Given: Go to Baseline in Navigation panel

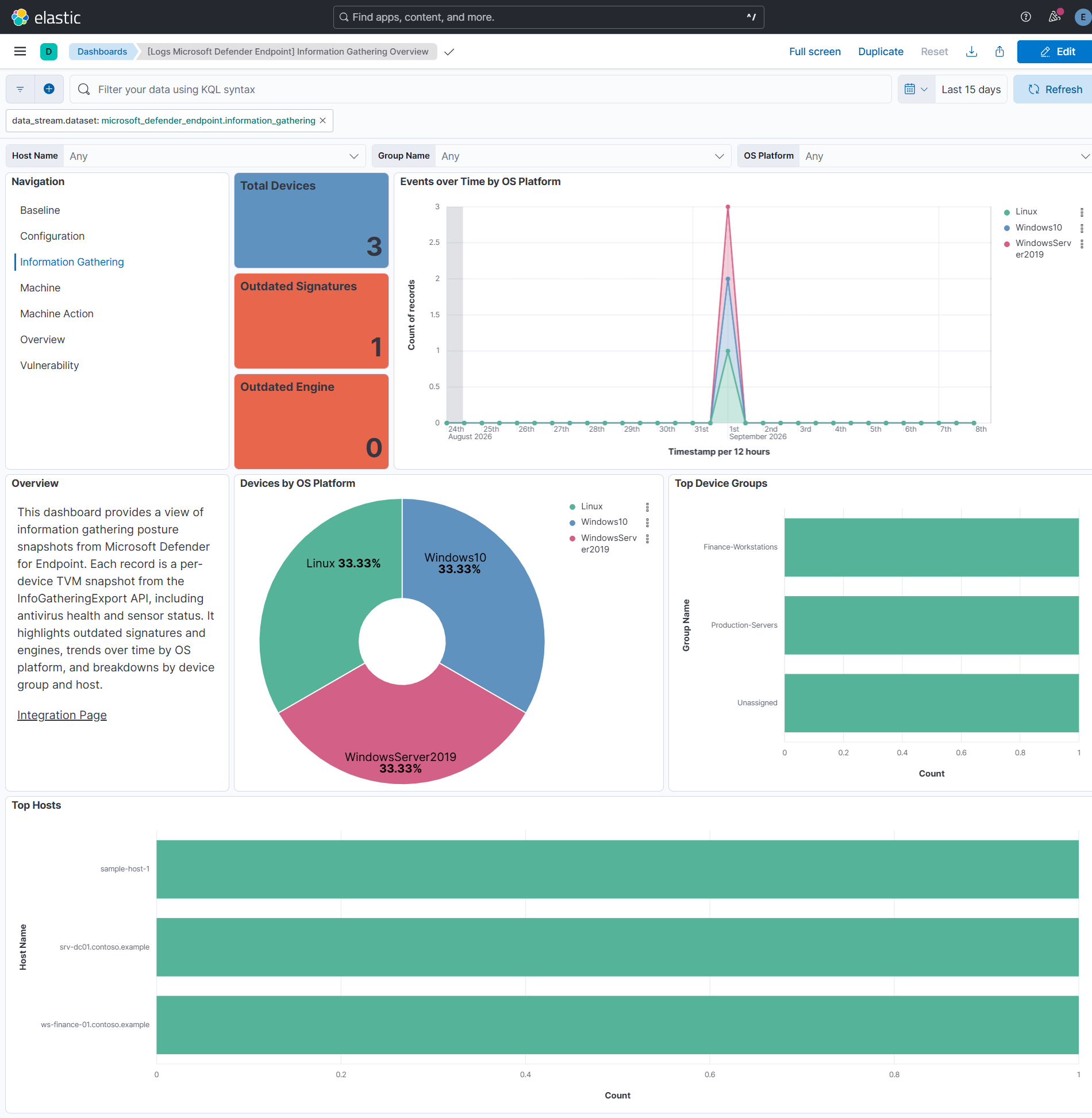Looking at the screenshot, I should [40, 210].
